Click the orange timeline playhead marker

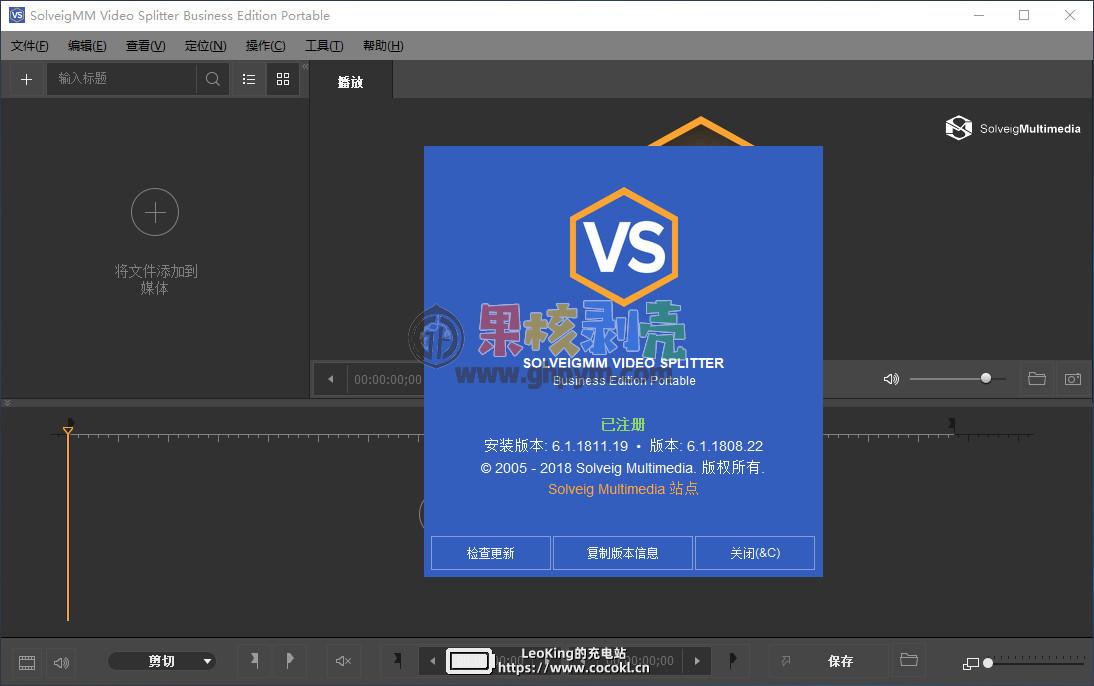point(68,431)
